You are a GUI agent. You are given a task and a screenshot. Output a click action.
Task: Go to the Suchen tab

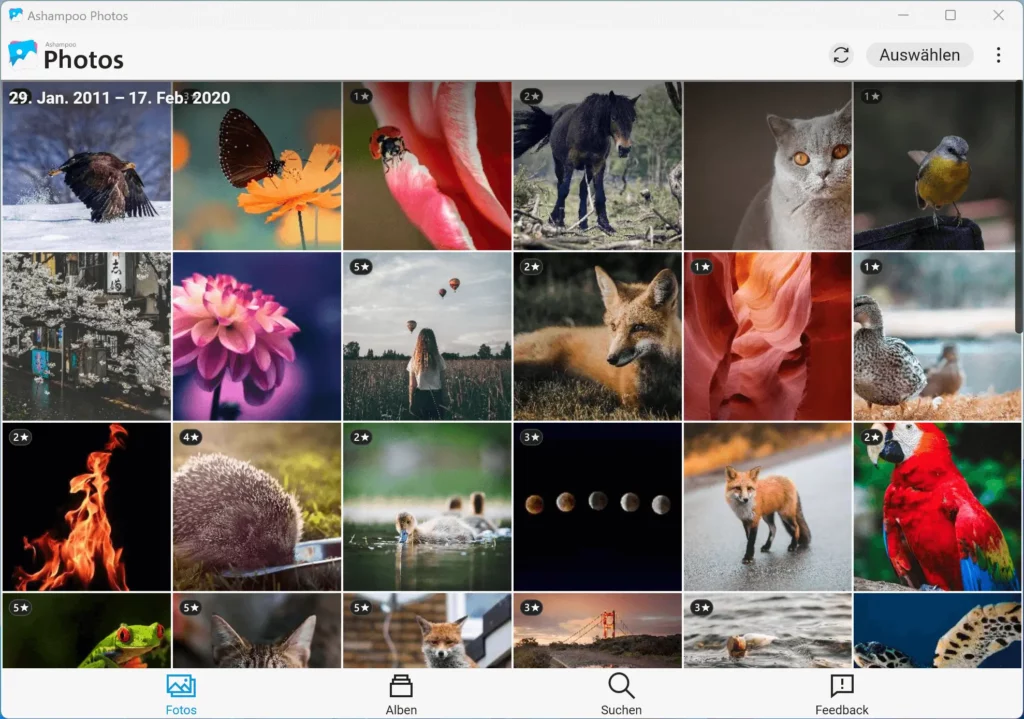[621, 695]
